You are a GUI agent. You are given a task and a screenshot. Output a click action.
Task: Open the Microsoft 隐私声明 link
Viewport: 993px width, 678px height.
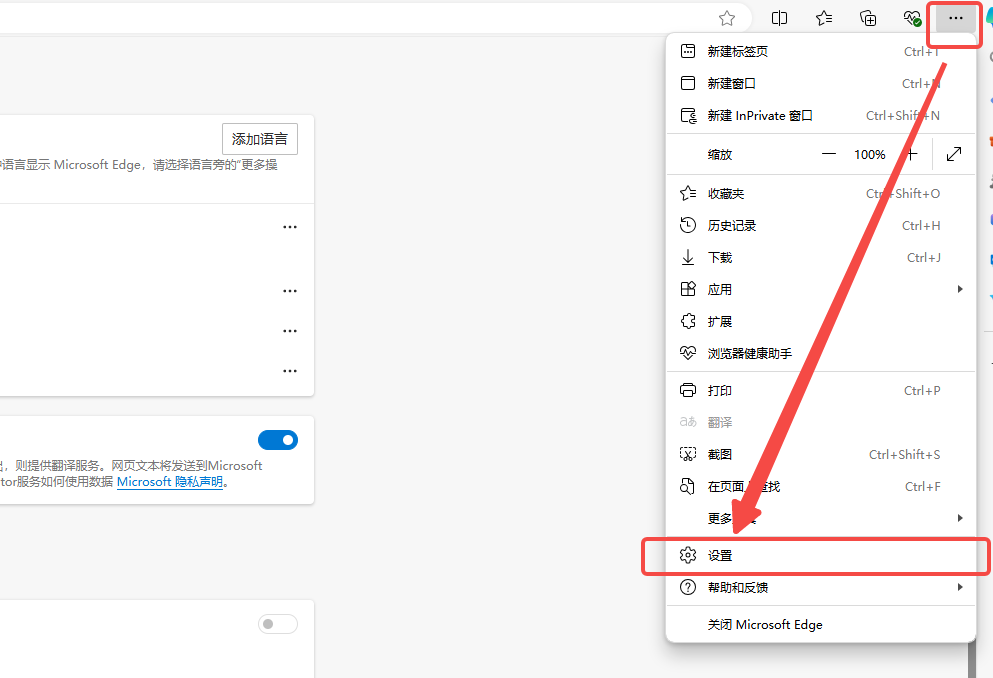(170, 482)
